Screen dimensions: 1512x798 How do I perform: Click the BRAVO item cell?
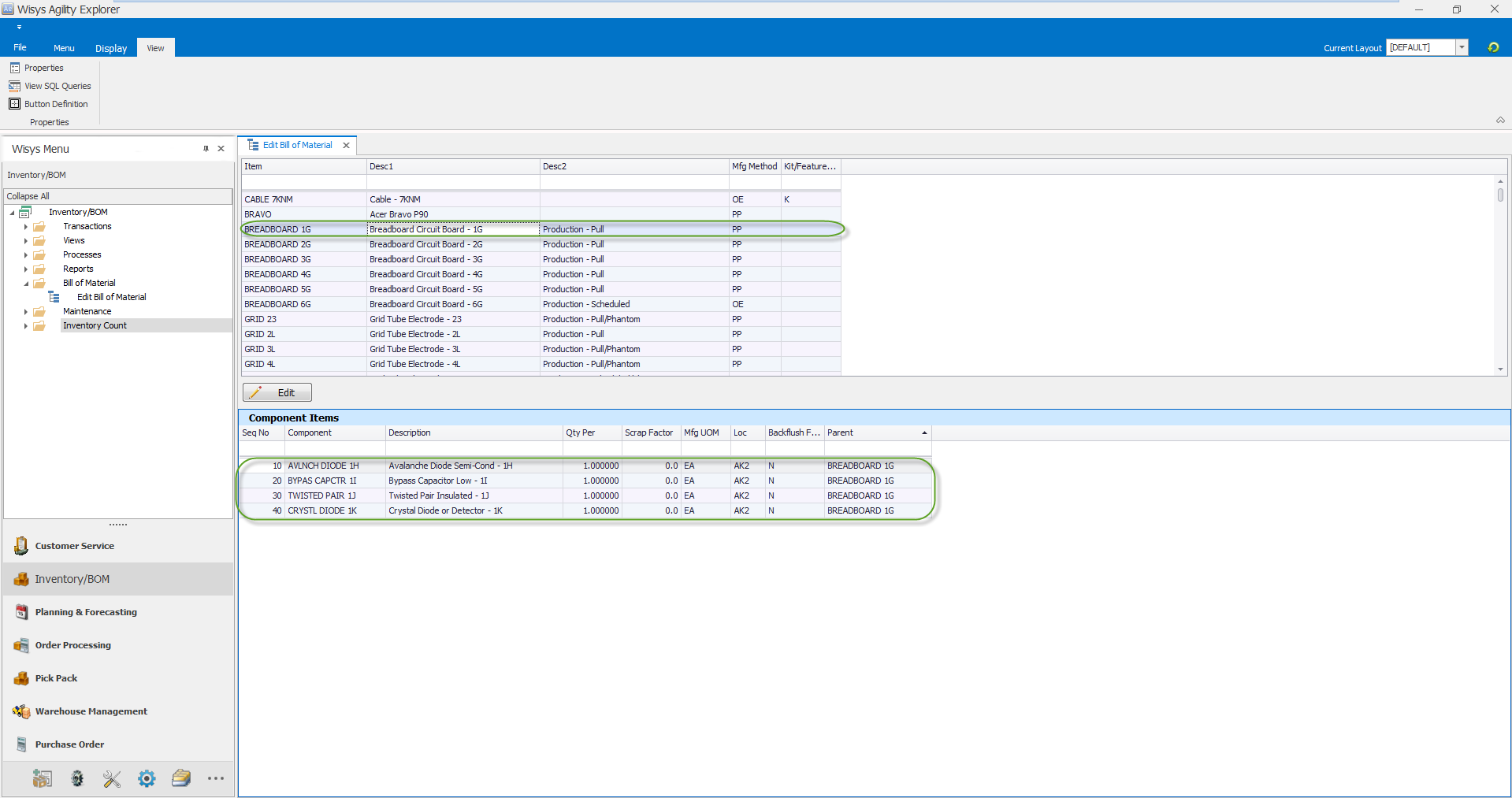pos(303,214)
